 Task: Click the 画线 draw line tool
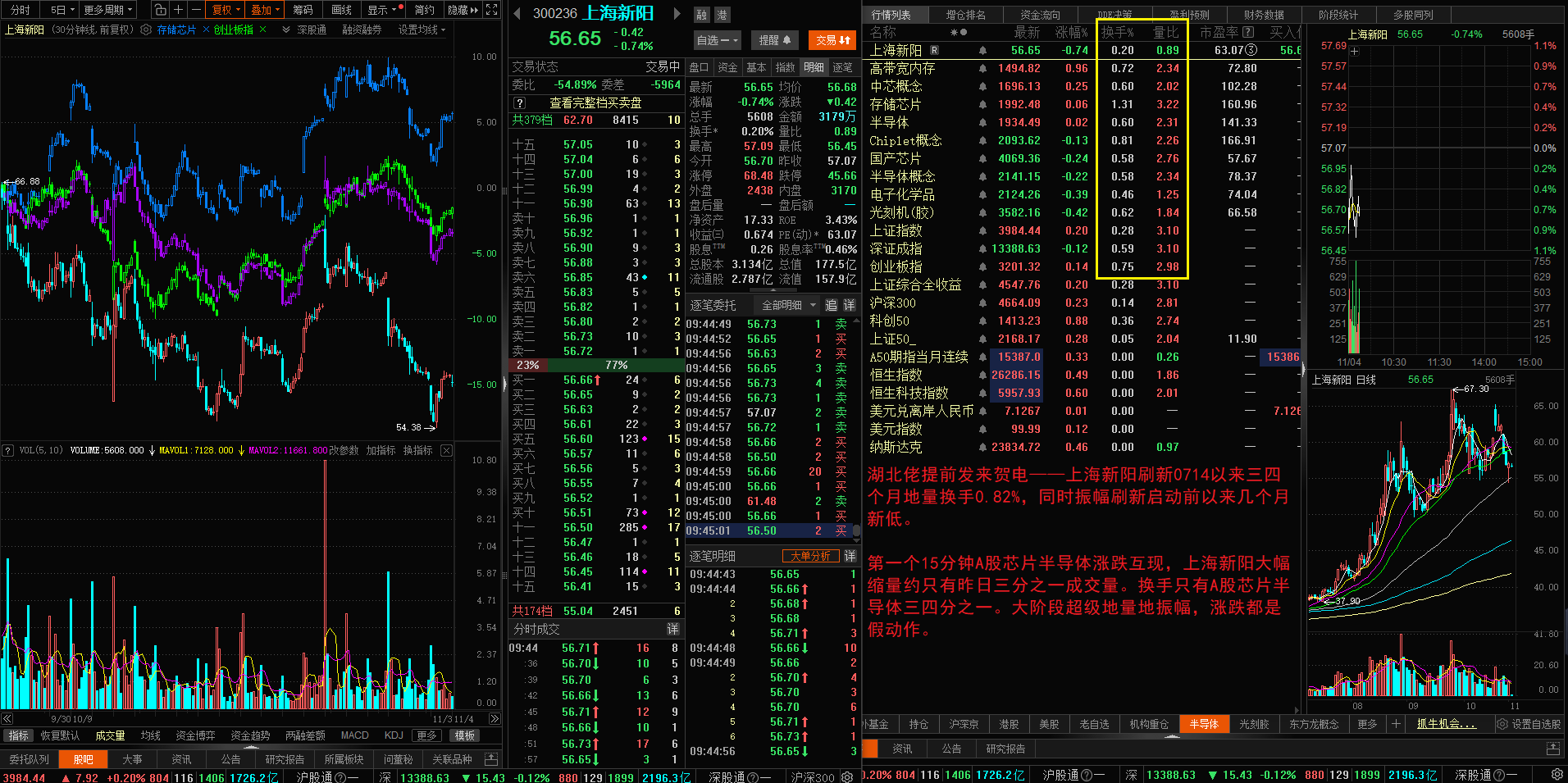point(341,10)
